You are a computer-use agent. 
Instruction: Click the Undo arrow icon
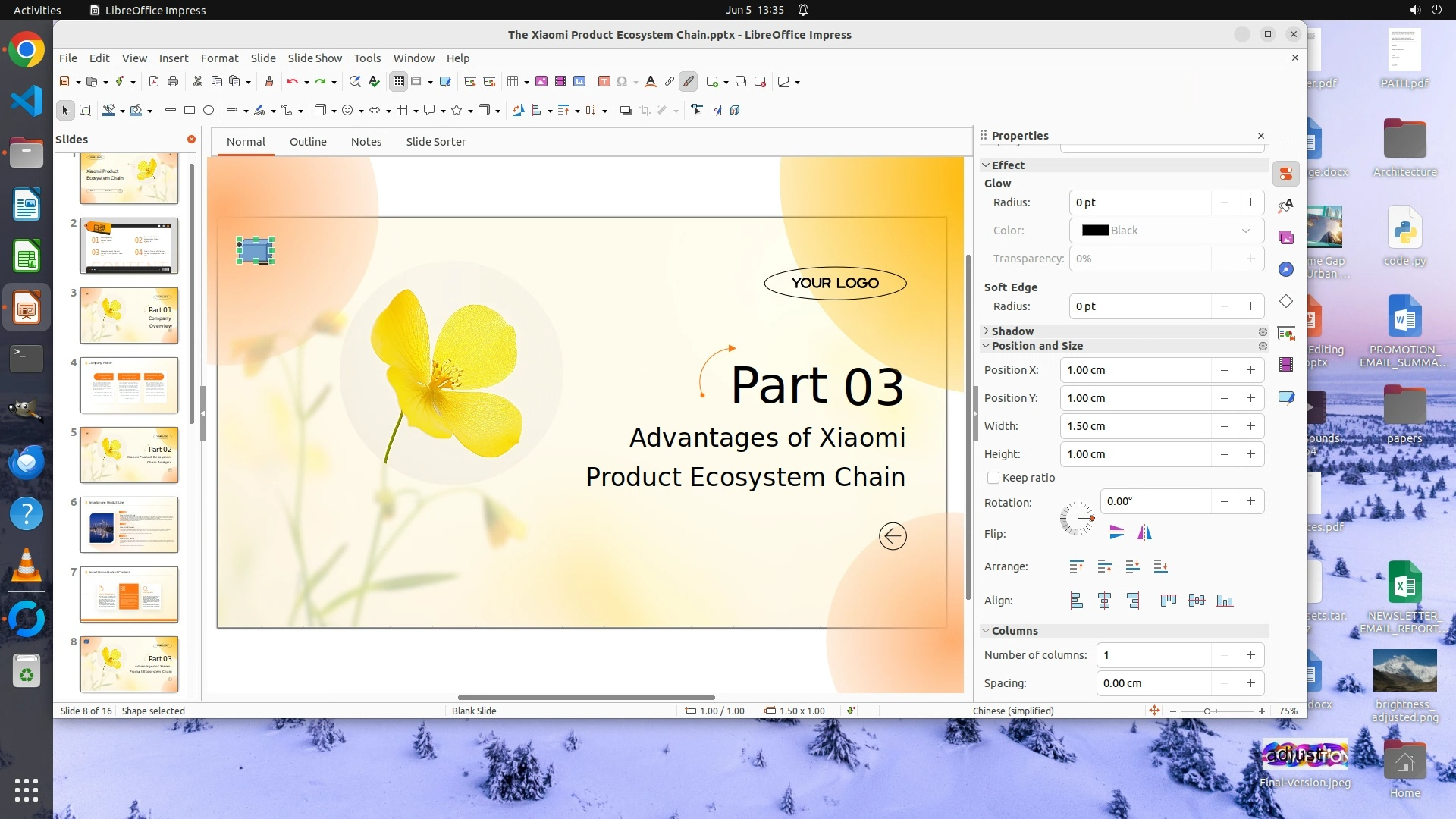pos(292,82)
